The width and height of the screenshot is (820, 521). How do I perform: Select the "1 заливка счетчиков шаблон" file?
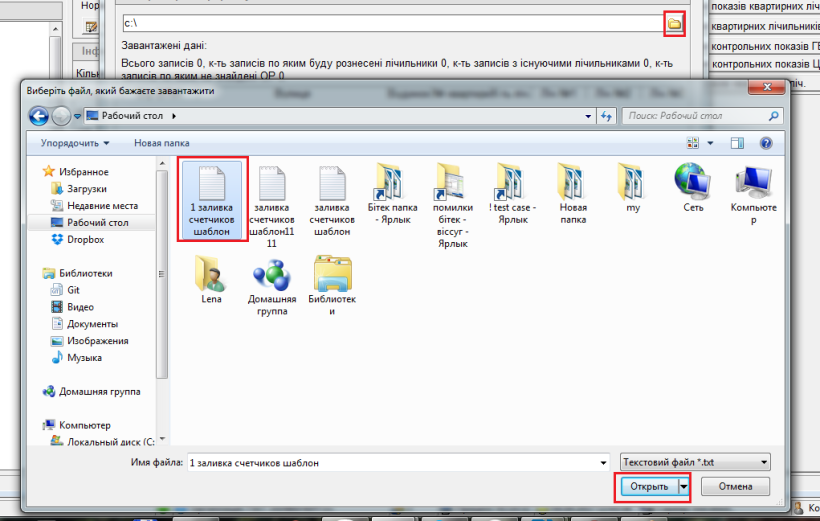(211, 199)
